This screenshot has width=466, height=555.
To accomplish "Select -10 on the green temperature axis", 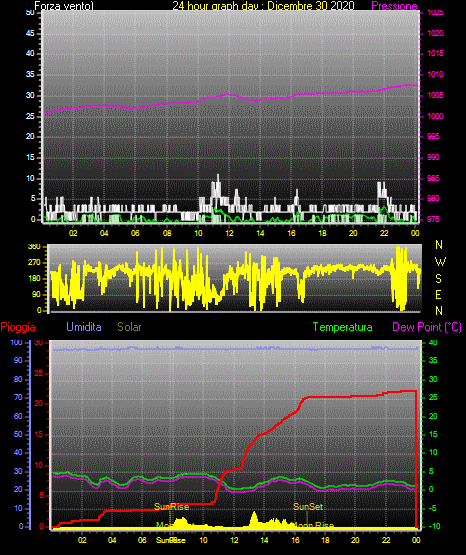I will pyautogui.click(x=434, y=526).
